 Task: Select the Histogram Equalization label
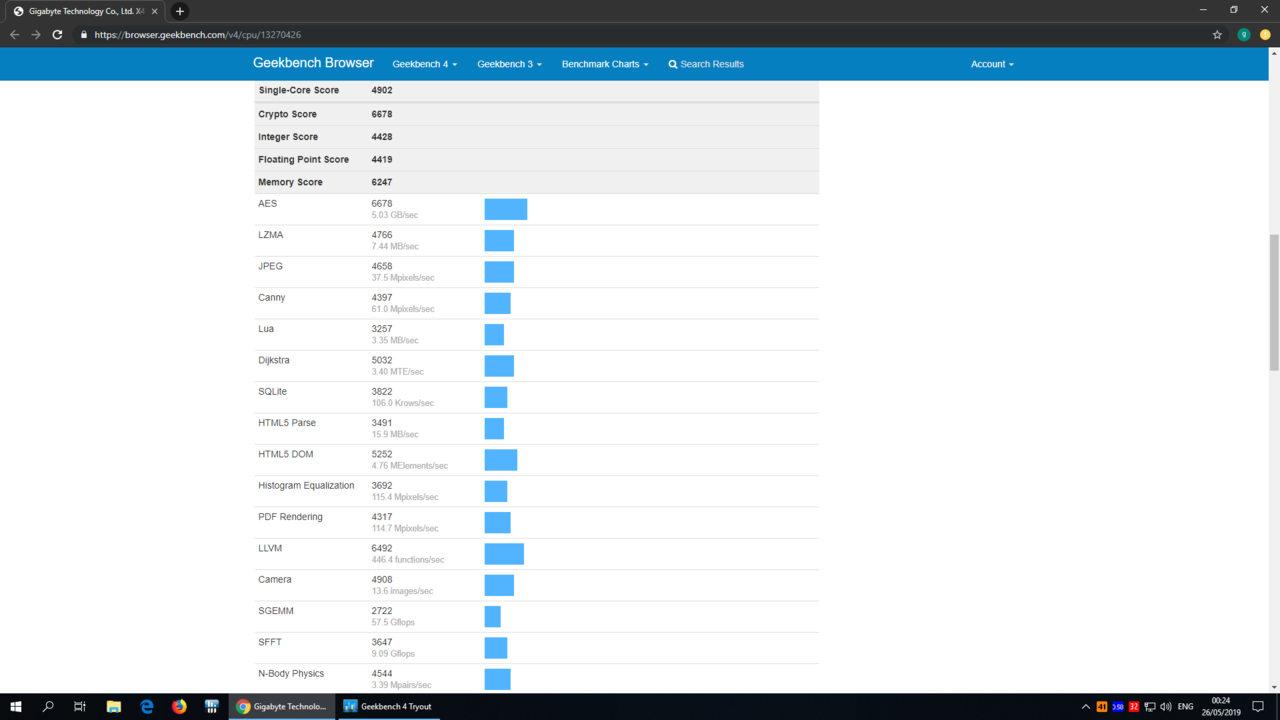[306, 486]
